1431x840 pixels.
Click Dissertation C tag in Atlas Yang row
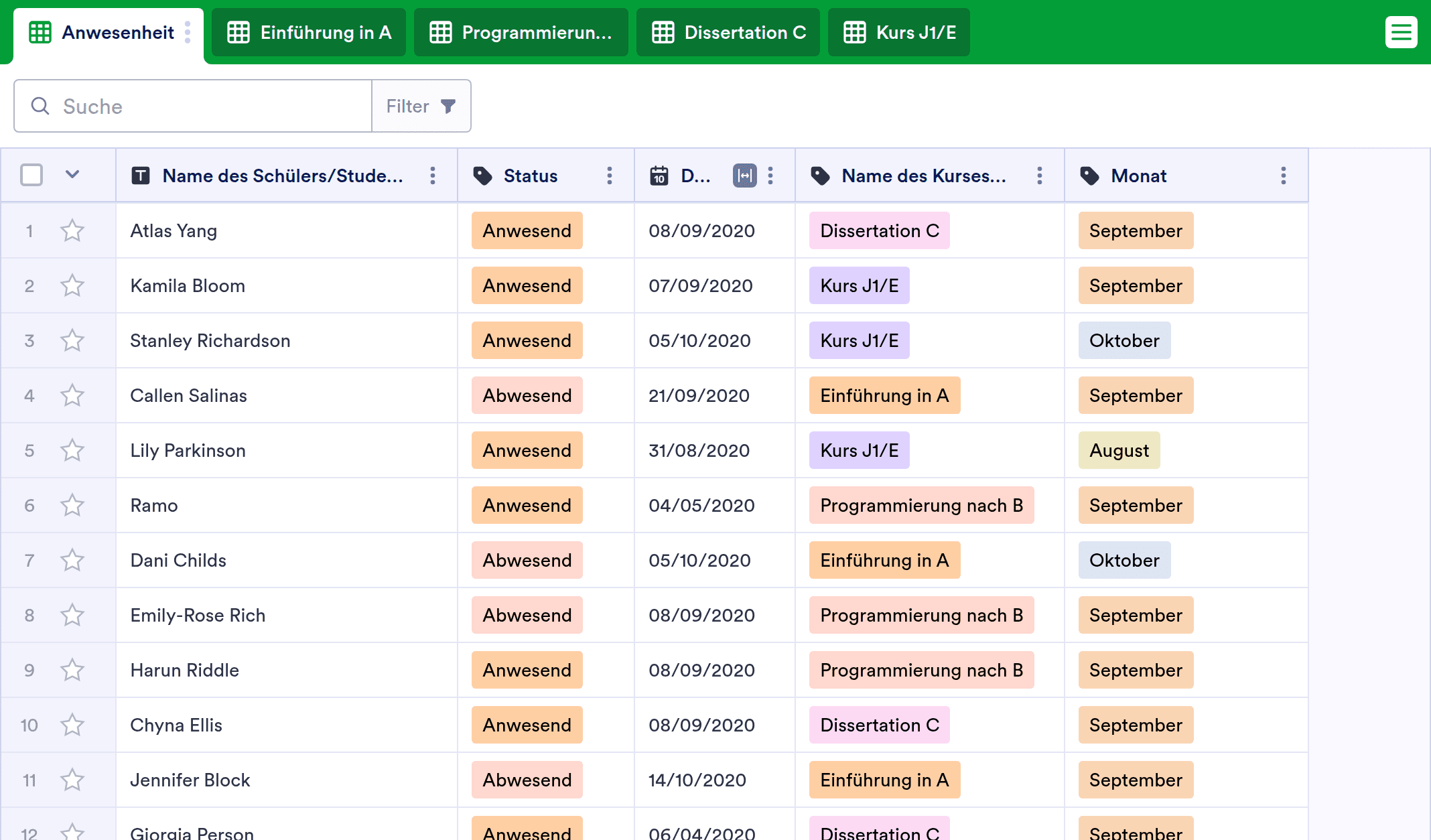click(879, 230)
